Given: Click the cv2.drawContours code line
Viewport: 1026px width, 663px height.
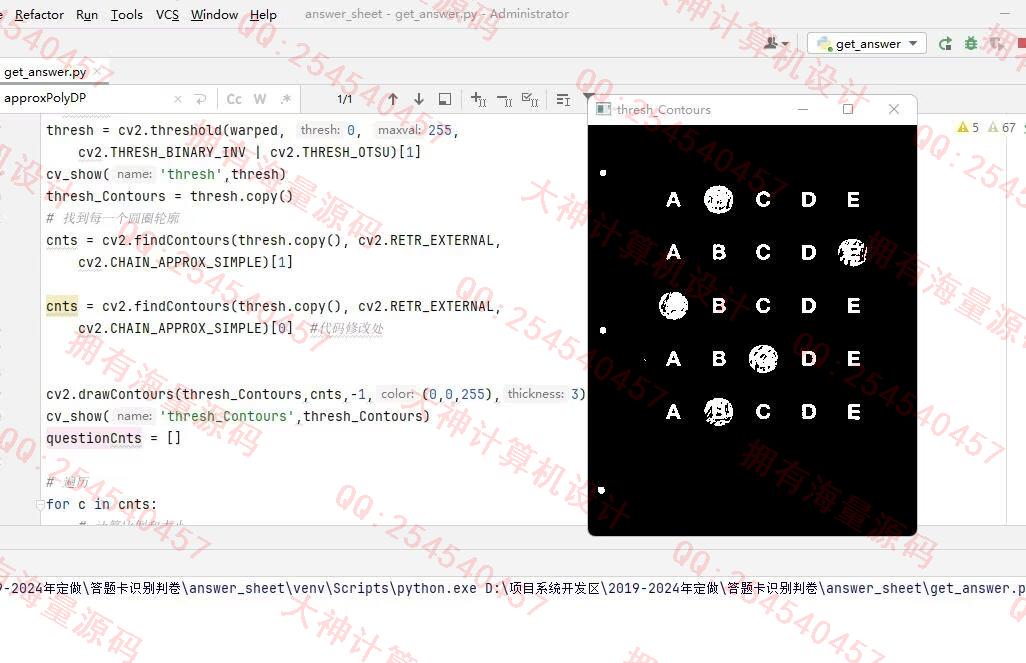Looking at the screenshot, I should (315, 394).
